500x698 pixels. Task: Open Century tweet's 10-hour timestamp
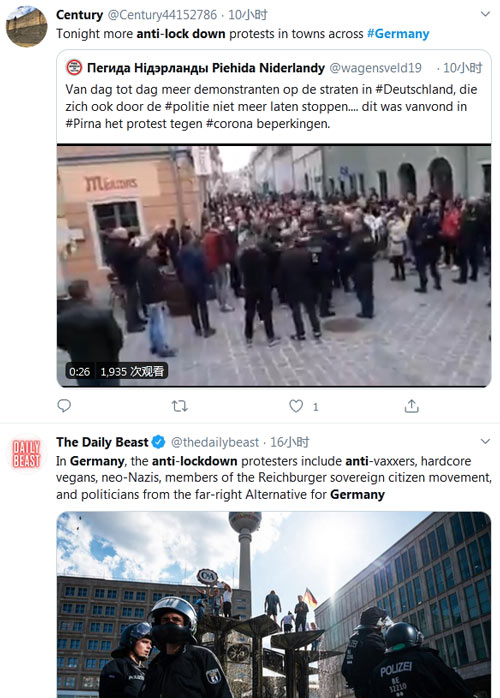248,15
